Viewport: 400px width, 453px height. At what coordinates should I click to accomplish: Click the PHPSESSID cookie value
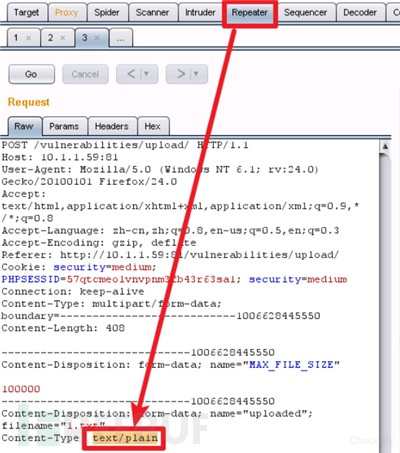[151, 279]
